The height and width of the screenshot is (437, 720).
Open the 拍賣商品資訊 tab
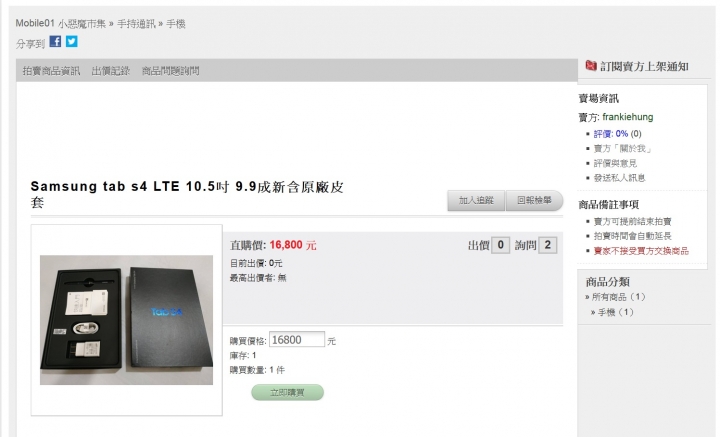51,71
